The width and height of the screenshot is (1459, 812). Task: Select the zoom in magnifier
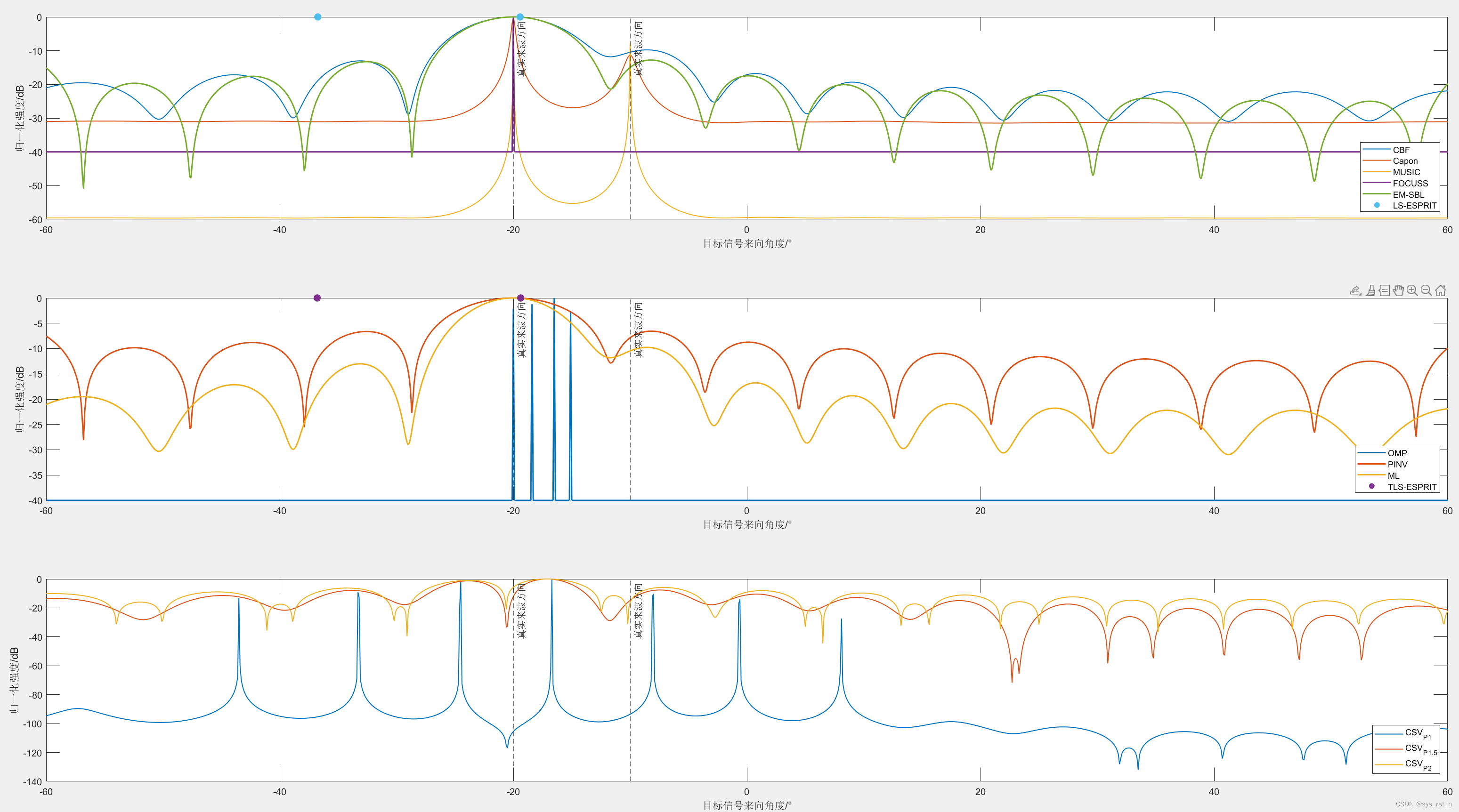pyautogui.click(x=1412, y=290)
